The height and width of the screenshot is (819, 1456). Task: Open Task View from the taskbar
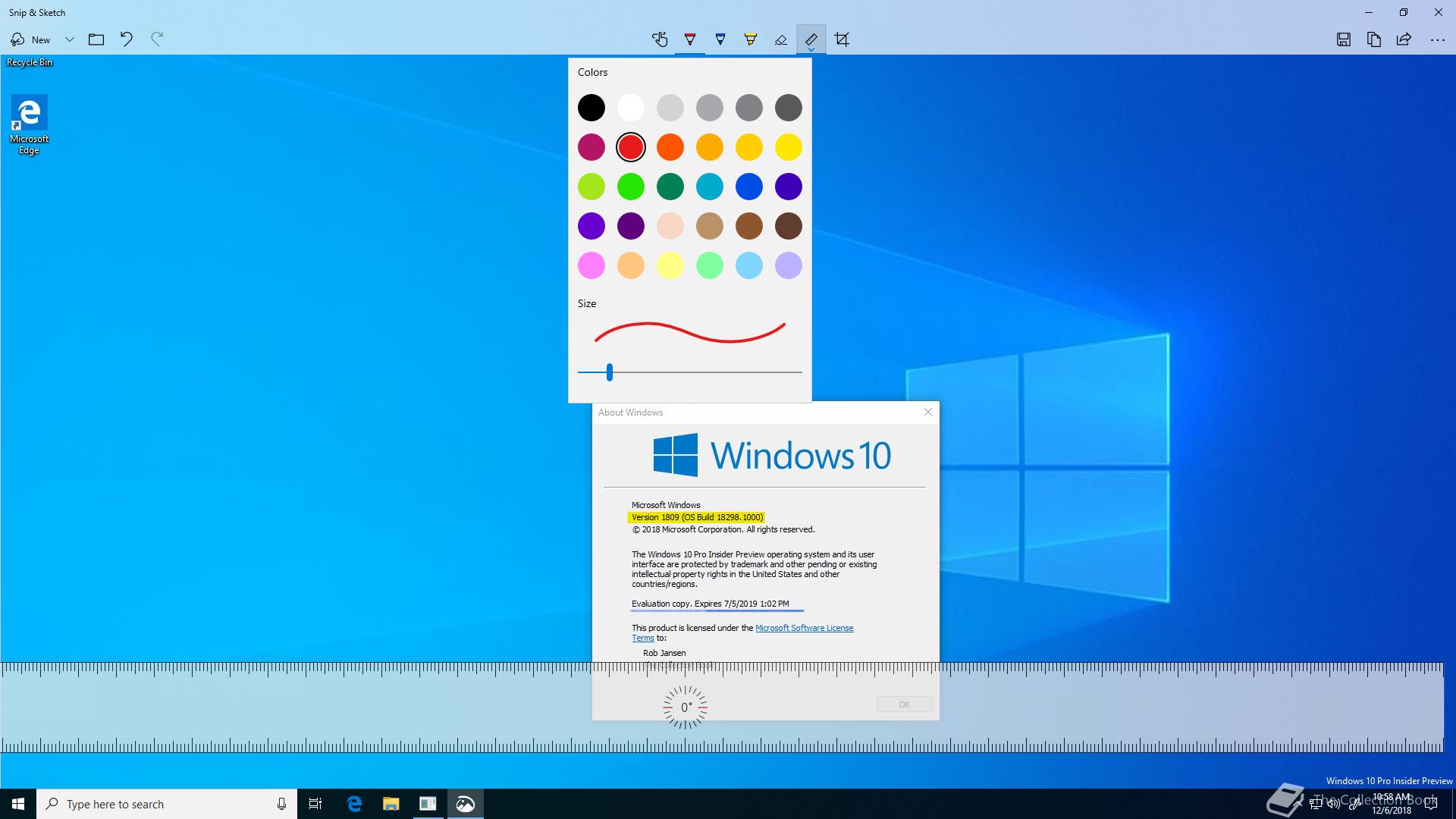click(x=315, y=804)
